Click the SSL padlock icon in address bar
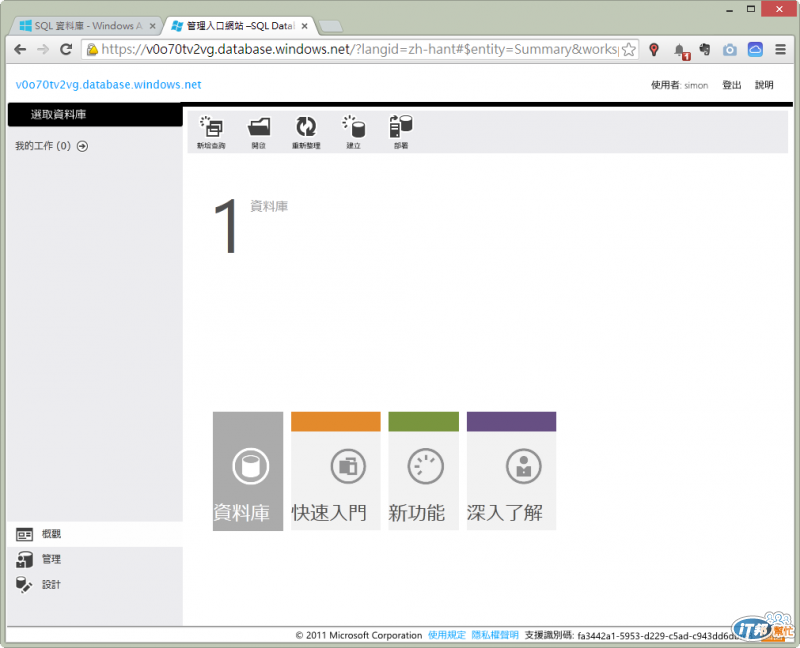 [92, 49]
